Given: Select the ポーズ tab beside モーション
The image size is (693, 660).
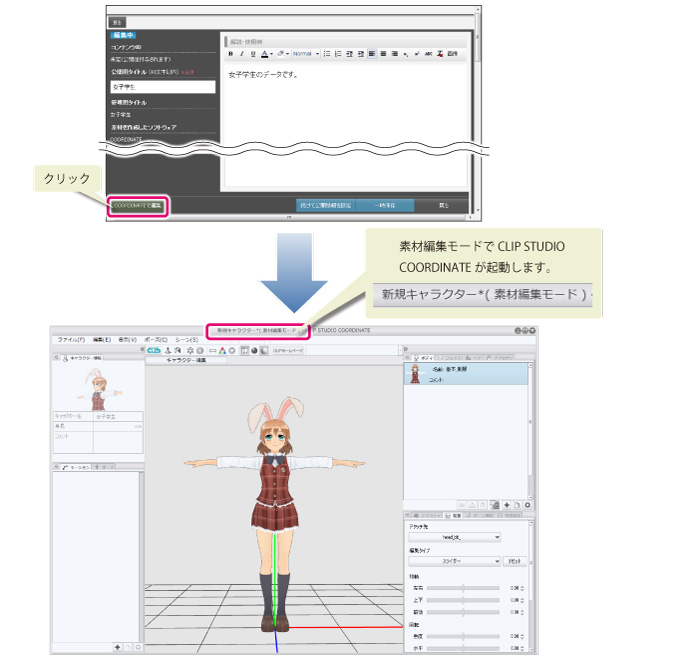Looking at the screenshot, I should tap(105, 467).
